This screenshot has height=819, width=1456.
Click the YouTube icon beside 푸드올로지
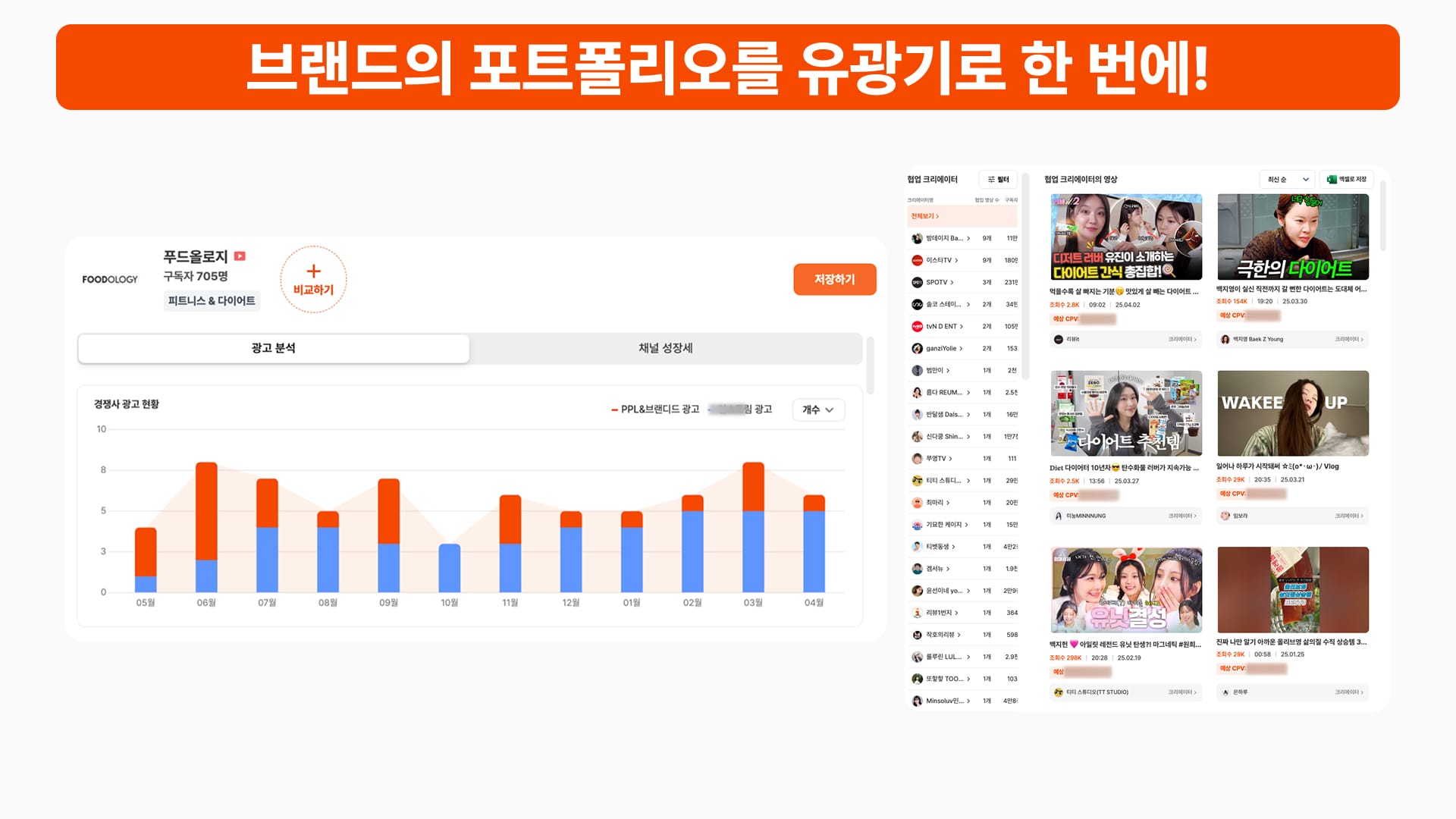240,256
